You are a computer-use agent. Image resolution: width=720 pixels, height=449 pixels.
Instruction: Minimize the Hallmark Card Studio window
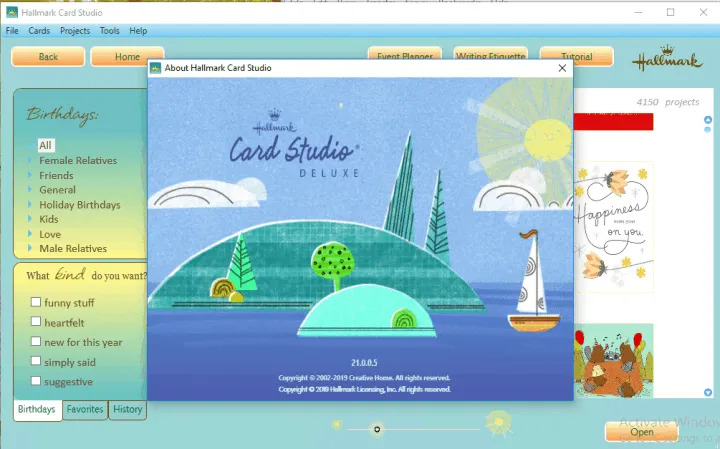click(638, 12)
